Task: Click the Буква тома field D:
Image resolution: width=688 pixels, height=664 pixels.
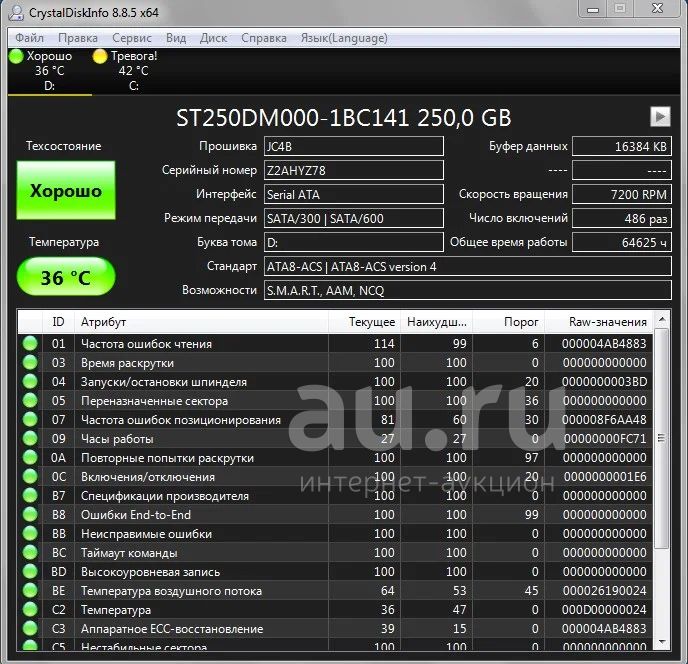Action: pyautogui.click(x=354, y=242)
